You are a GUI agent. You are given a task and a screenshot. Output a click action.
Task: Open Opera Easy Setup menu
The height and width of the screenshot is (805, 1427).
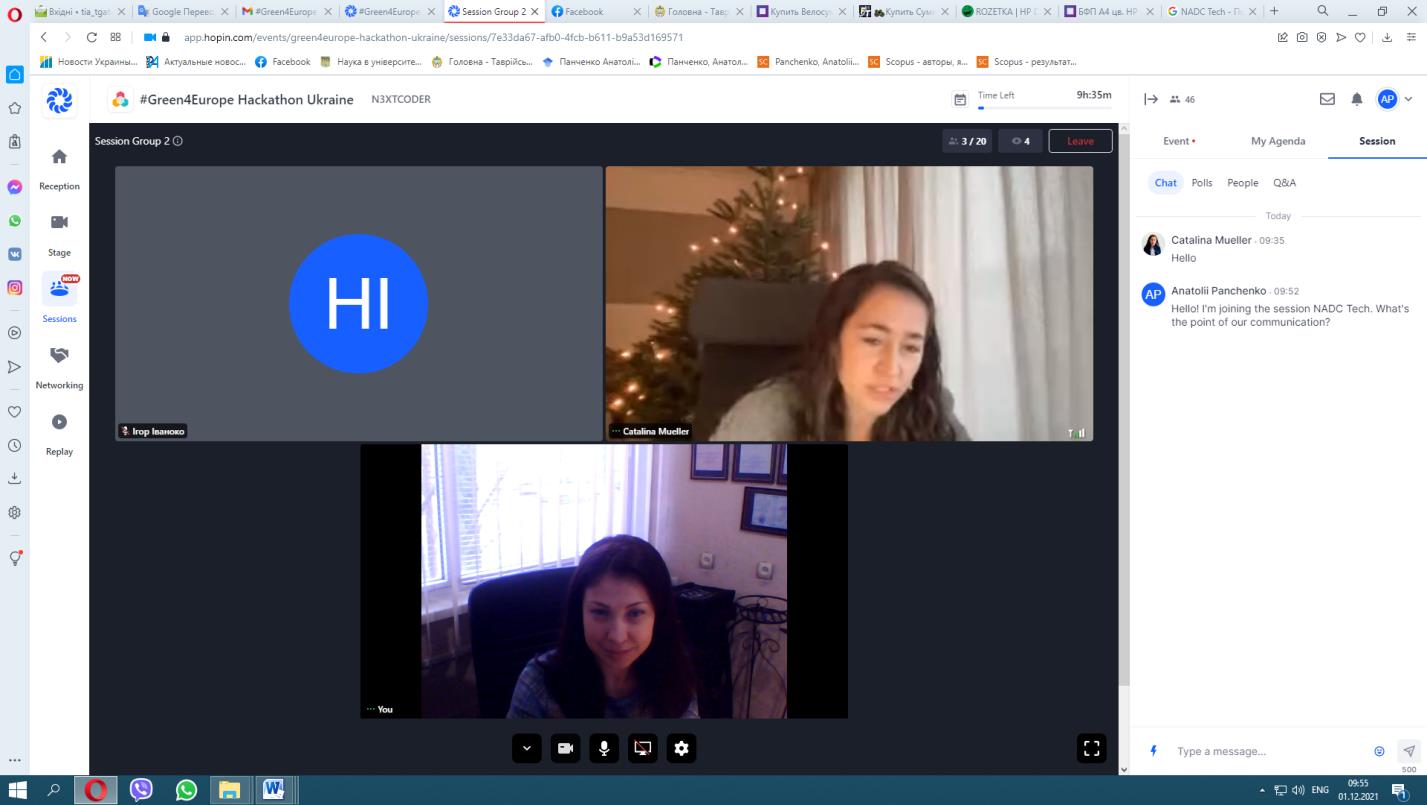click(x=1410, y=37)
